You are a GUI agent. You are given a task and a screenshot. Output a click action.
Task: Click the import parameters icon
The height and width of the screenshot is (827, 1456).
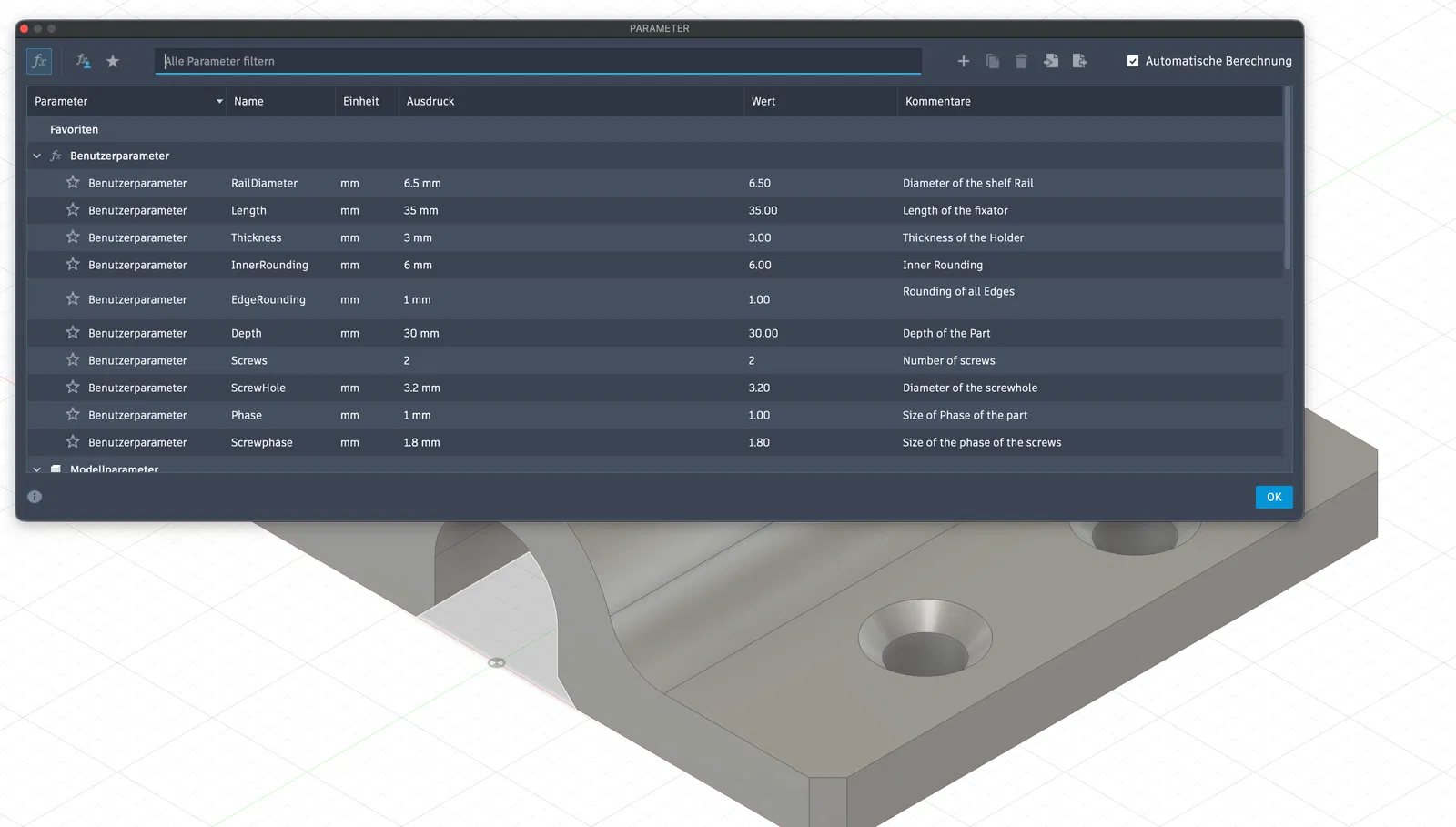coord(1051,61)
